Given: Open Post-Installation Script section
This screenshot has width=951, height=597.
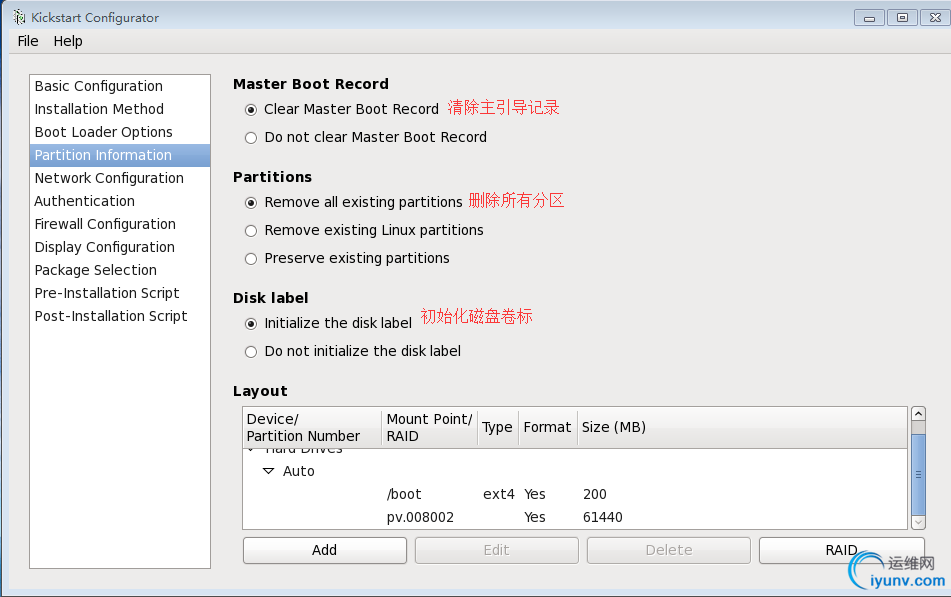Looking at the screenshot, I should (x=120, y=317).
